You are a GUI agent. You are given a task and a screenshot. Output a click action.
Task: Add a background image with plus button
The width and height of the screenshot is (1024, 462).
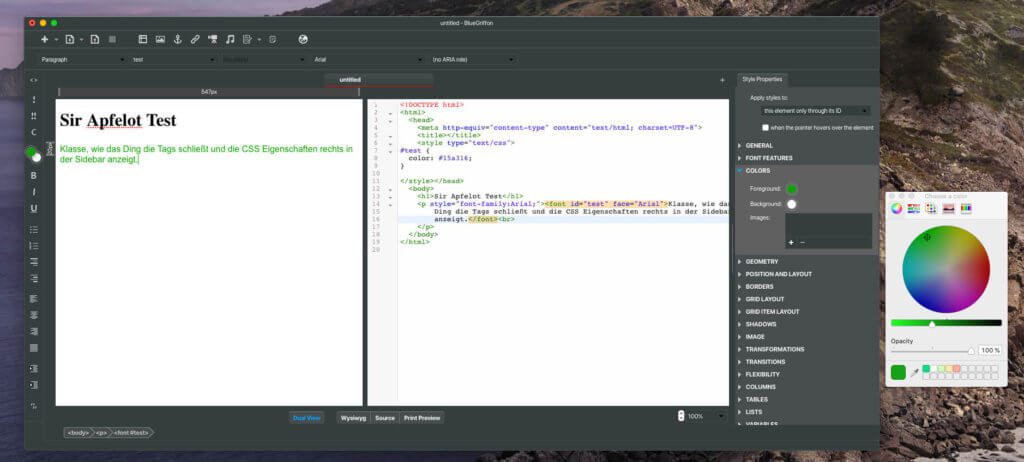(x=791, y=242)
